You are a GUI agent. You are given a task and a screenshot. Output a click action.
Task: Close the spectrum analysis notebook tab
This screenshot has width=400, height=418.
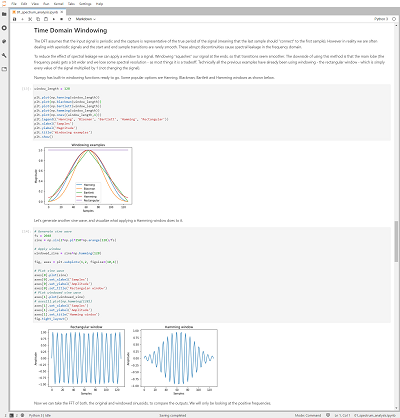pos(62,12)
